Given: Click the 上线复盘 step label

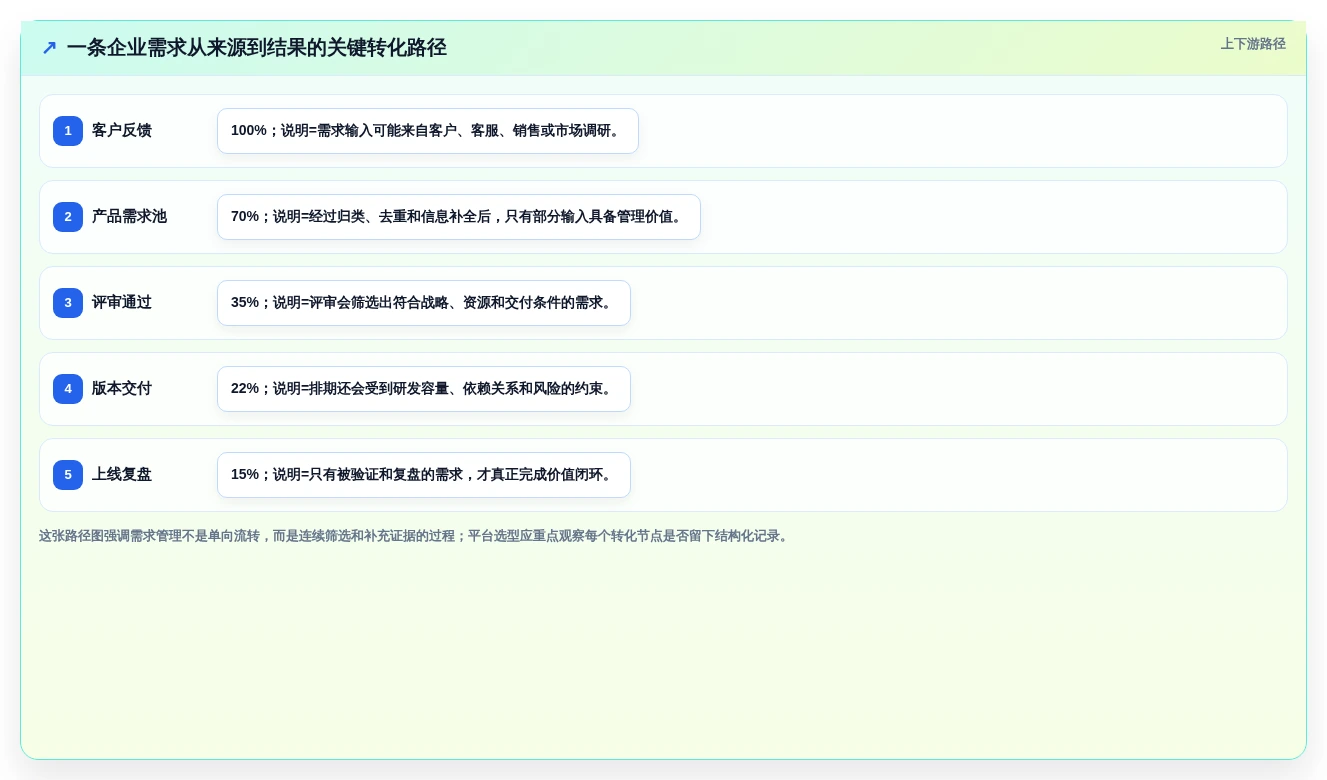Looking at the screenshot, I should pyautogui.click(x=122, y=475).
